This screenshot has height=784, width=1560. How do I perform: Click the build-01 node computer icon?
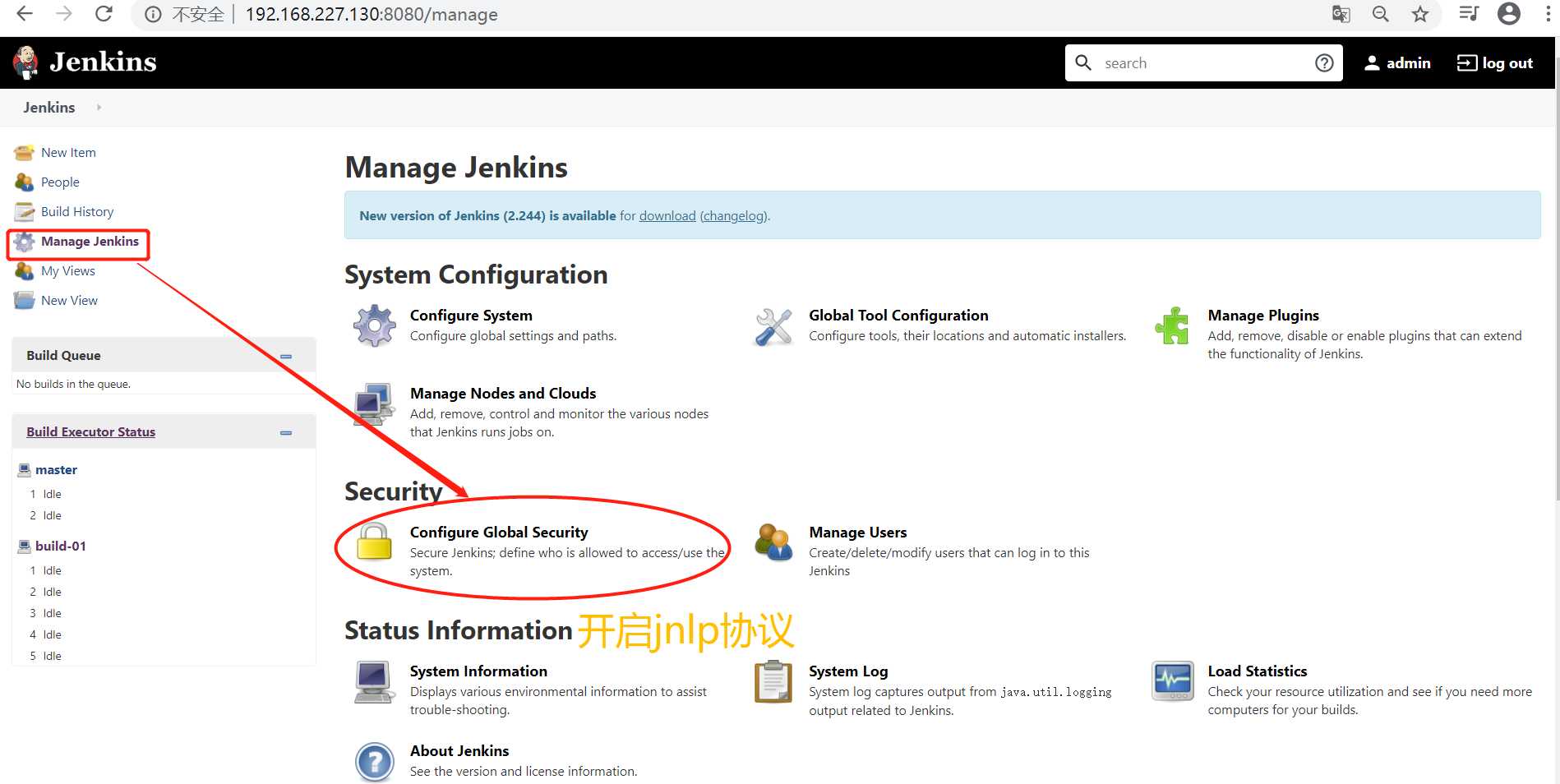(25, 546)
